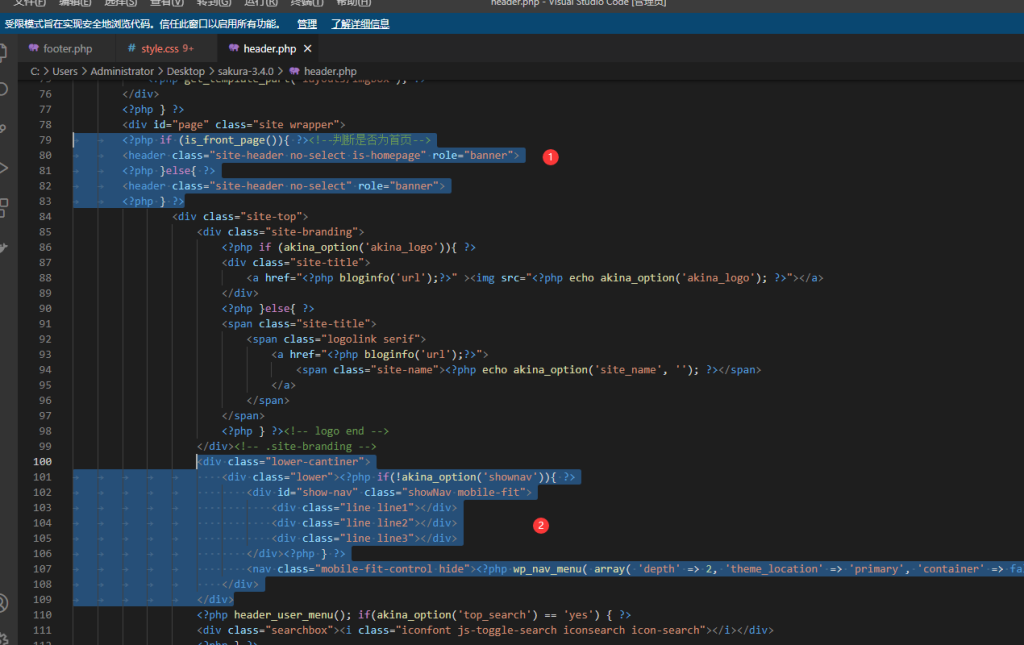The image size is (1024, 645).
Task: Open the Explorer view in activity bar
Action: click(5, 50)
